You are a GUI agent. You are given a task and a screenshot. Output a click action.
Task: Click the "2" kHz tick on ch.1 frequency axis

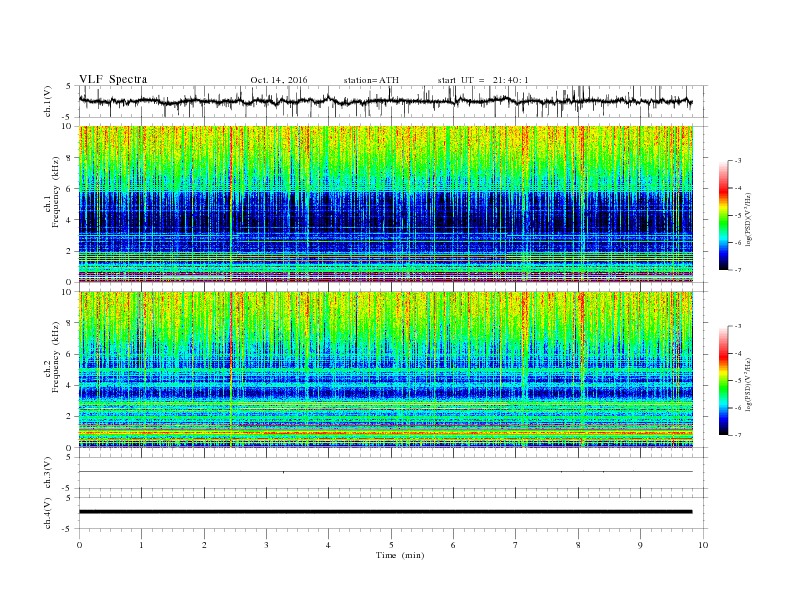(x=70, y=251)
